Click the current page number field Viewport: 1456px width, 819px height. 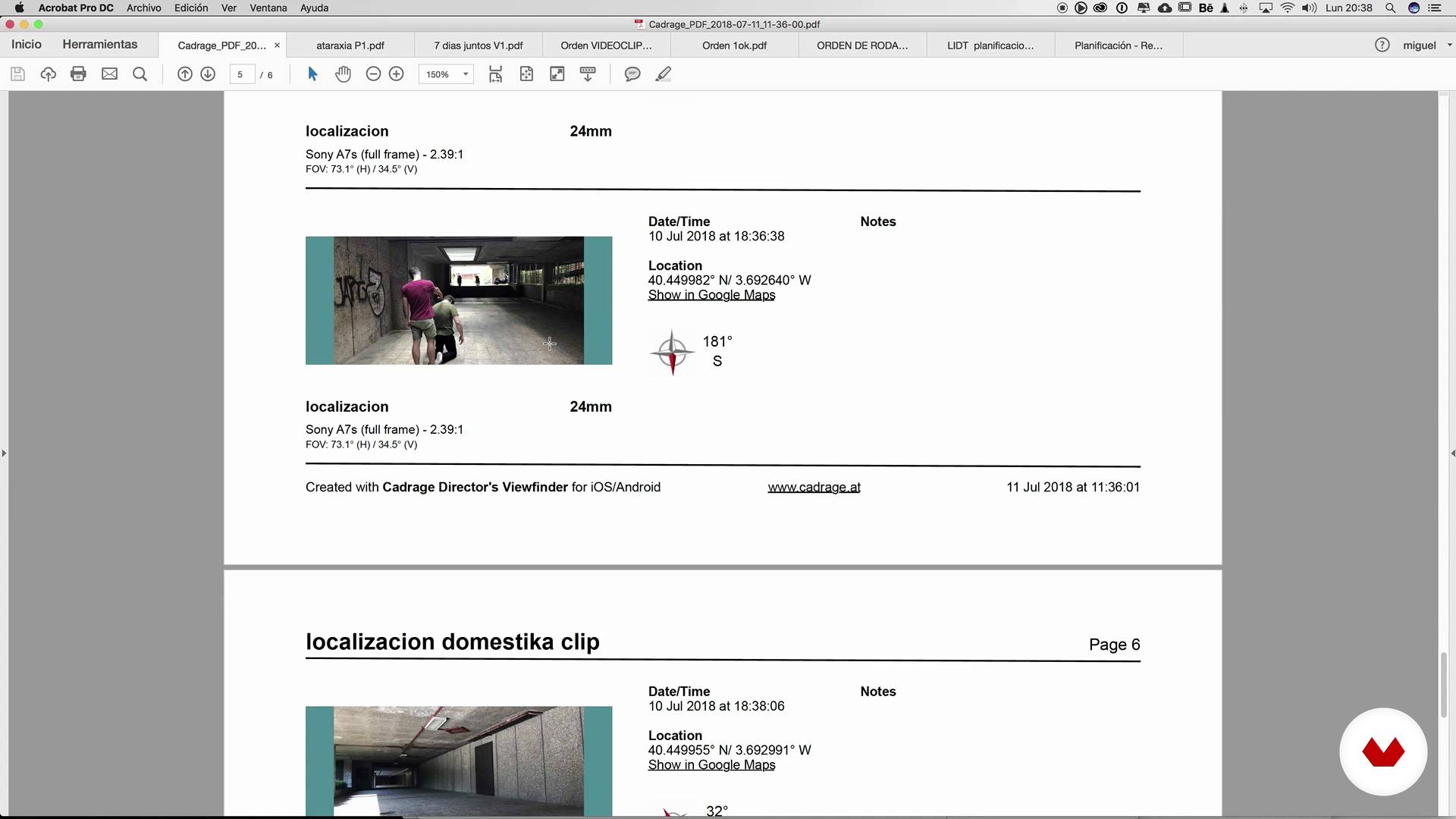(240, 74)
